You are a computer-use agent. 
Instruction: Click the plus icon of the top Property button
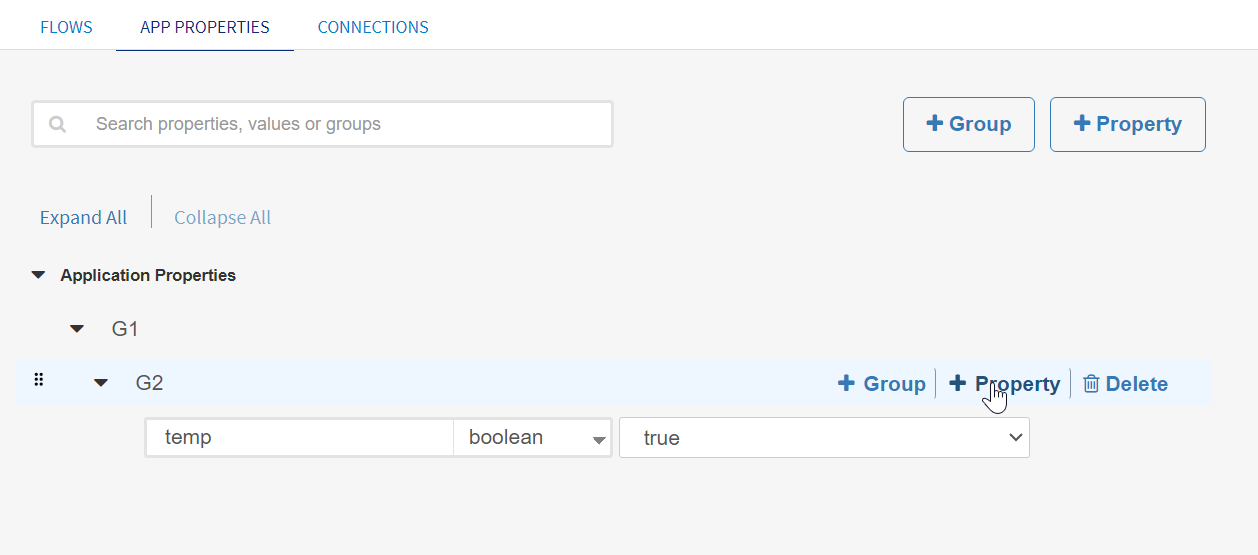pyautogui.click(x=1081, y=123)
